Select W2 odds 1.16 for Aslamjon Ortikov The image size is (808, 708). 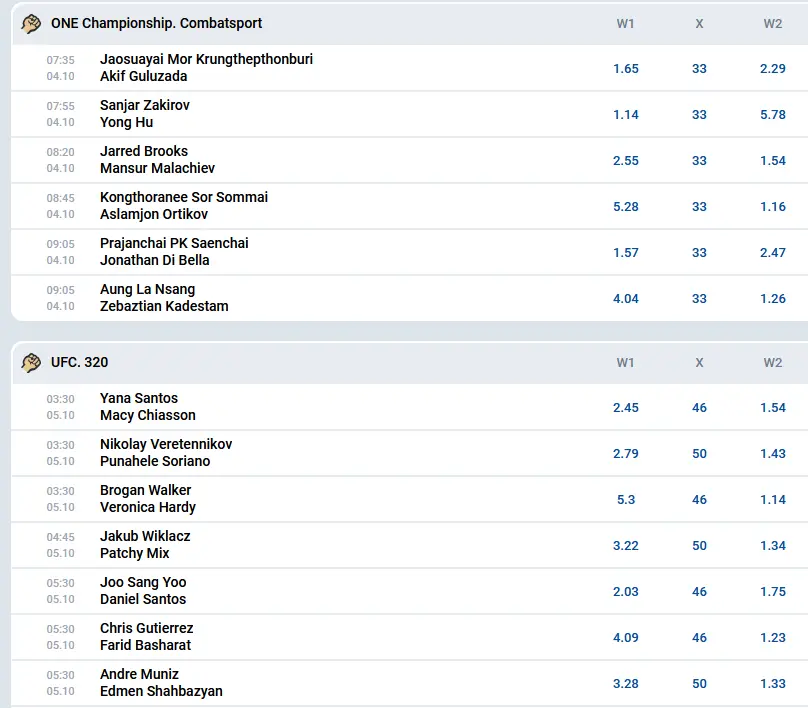point(772,207)
